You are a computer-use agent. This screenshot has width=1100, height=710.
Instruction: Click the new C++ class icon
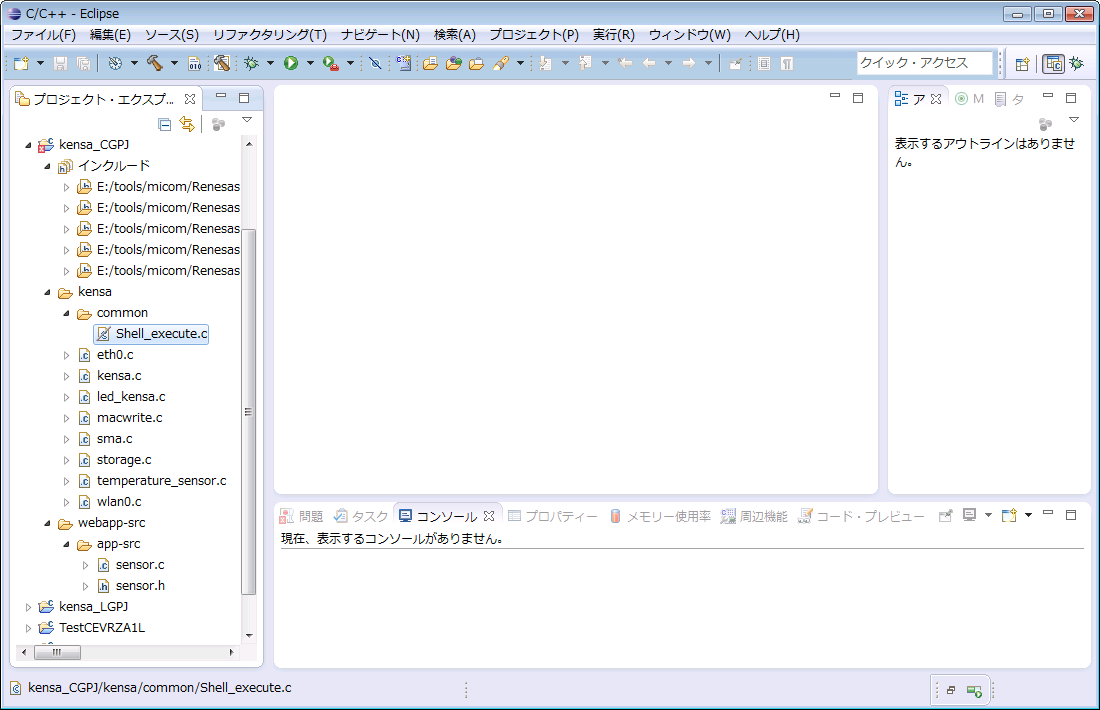click(403, 63)
